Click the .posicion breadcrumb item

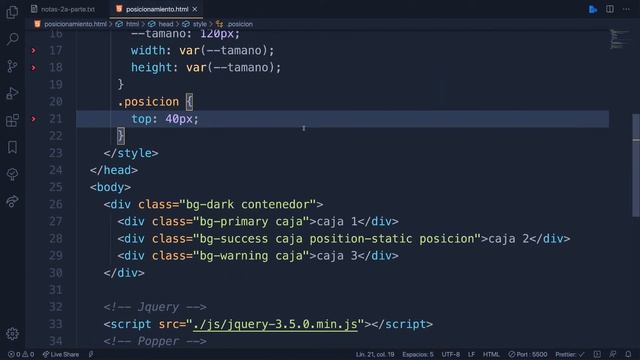pos(240,24)
